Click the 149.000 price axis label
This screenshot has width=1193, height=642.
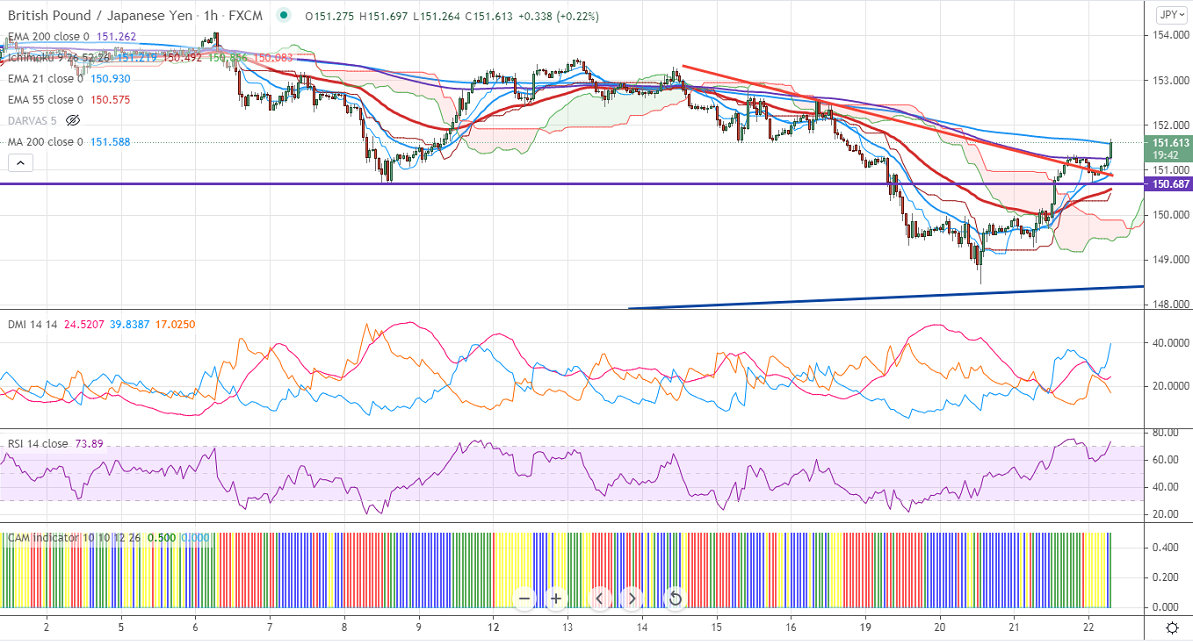1170,259
